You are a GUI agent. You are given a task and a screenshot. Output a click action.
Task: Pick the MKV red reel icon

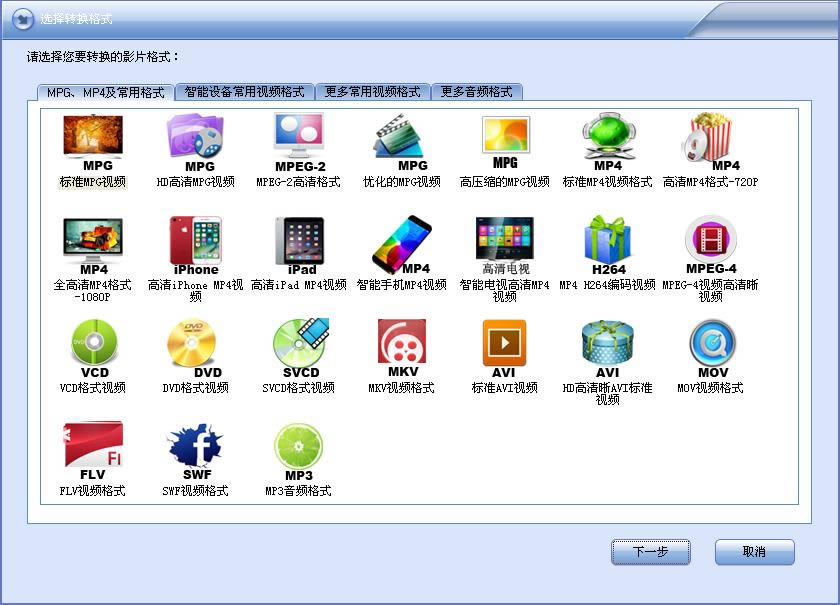[x=402, y=349]
